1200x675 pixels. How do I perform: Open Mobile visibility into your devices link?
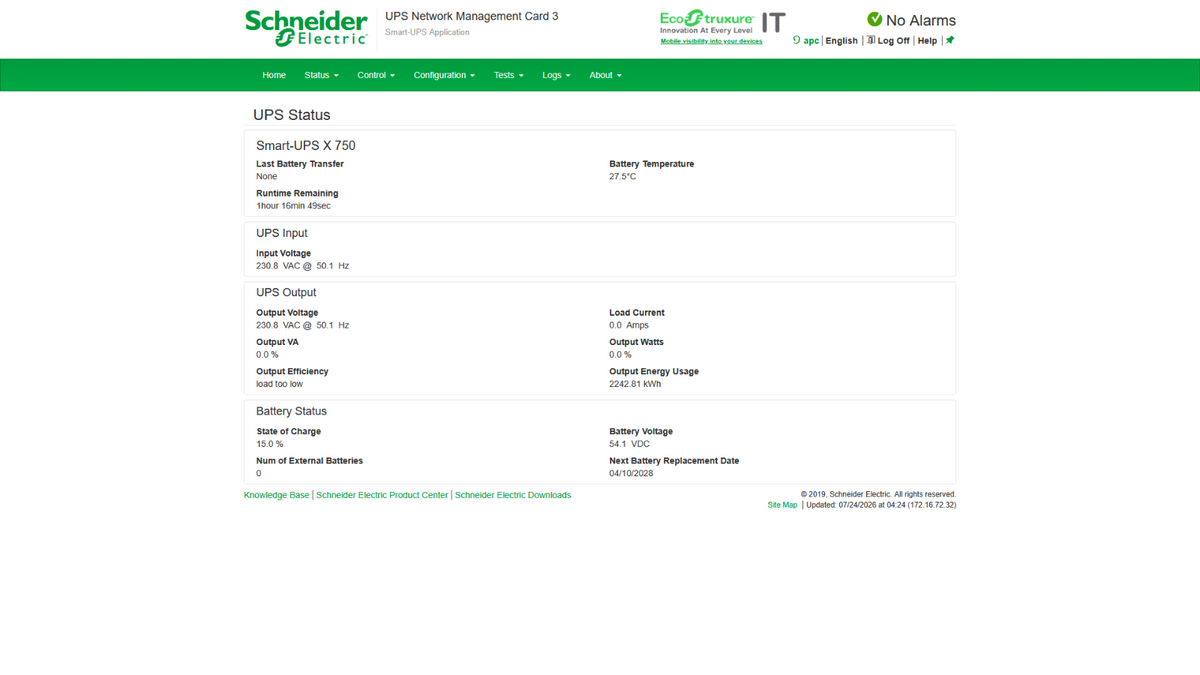coord(711,42)
